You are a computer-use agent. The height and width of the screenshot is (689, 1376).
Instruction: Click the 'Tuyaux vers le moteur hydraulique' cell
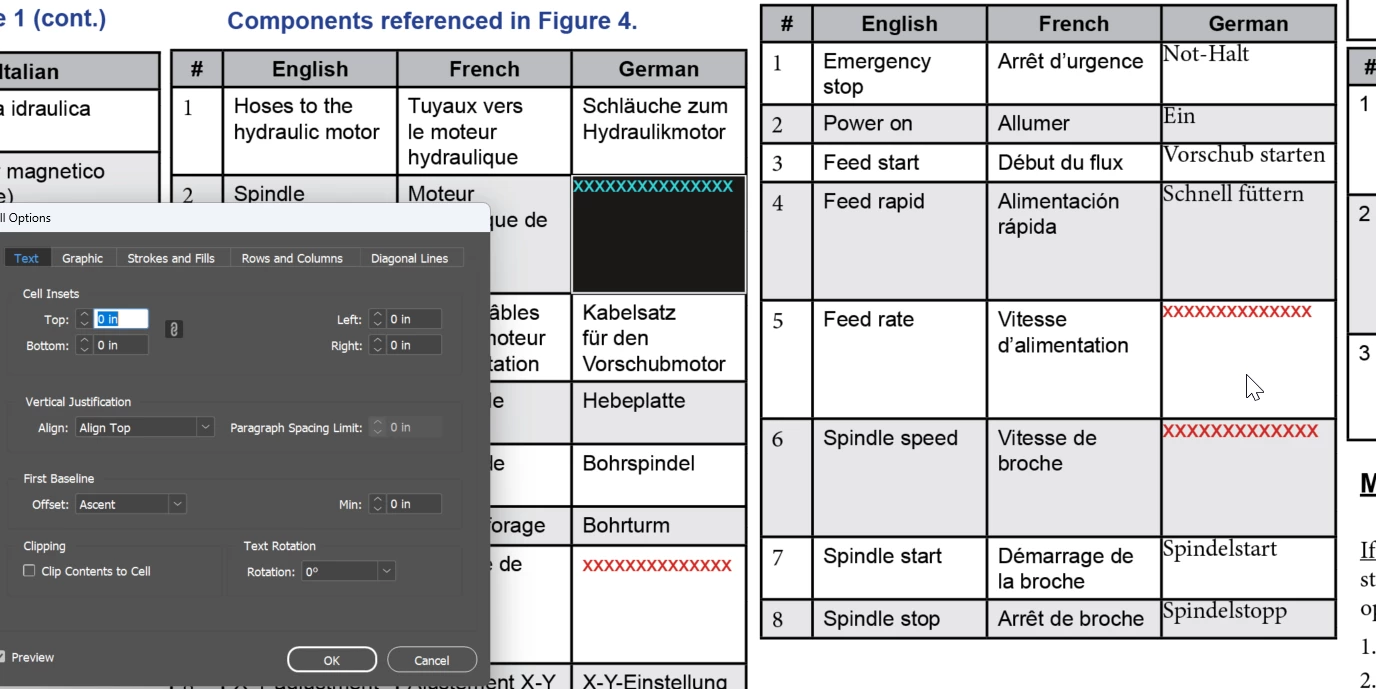pyautogui.click(x=484, y=131)
